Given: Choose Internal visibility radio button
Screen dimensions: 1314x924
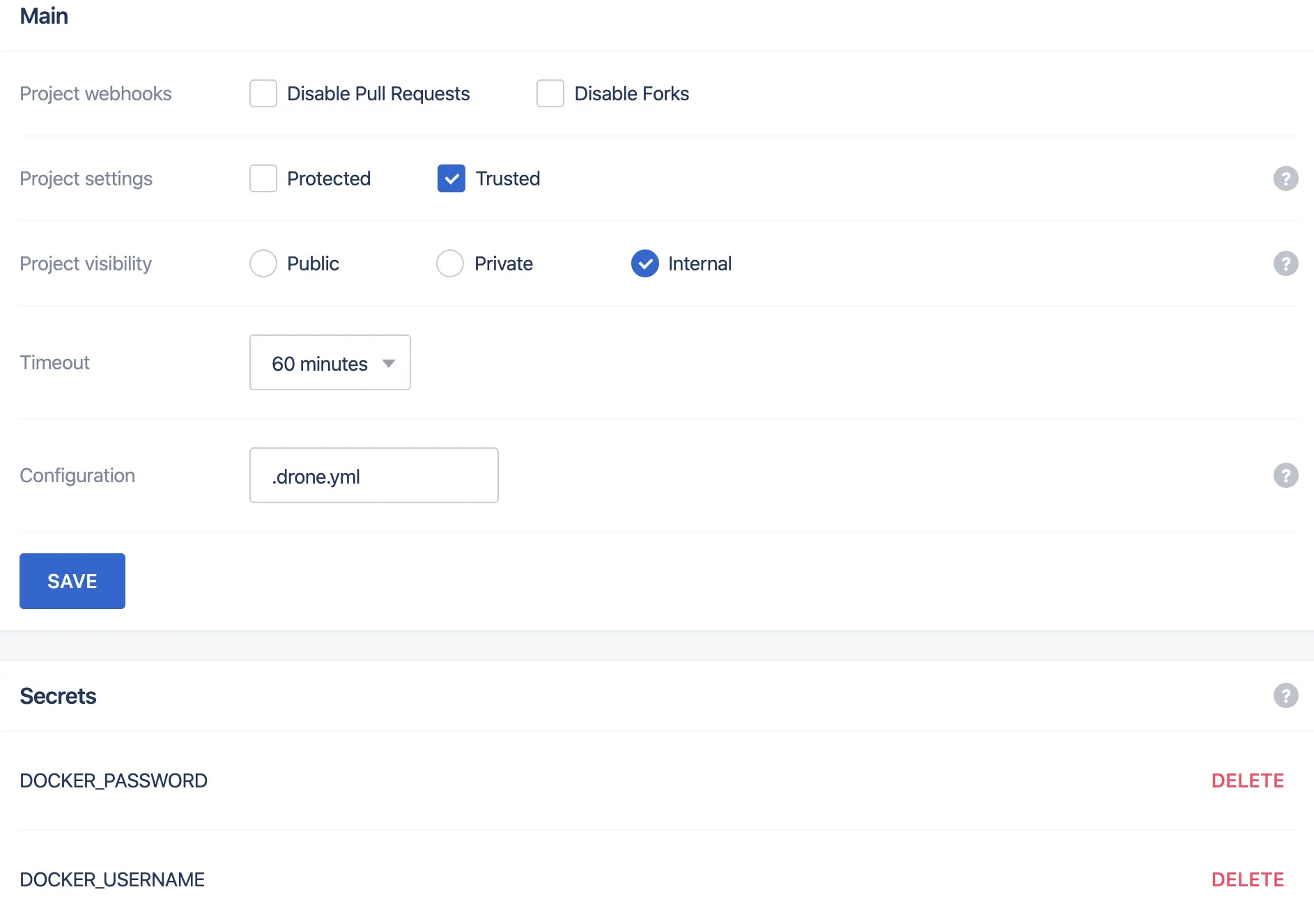Looking at the screenshot, I should point(645,263).
